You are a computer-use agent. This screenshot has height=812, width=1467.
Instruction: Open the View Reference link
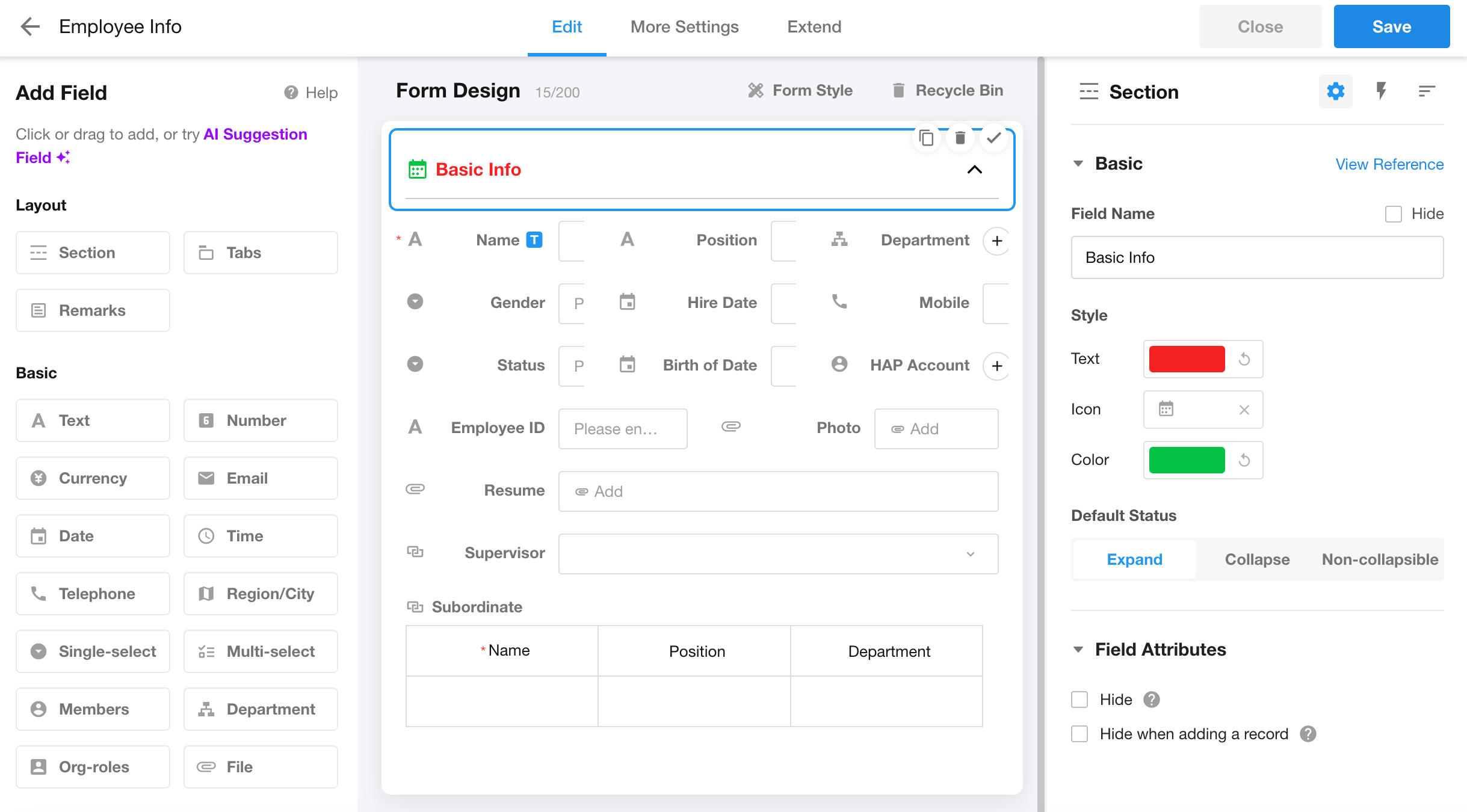(1389, 164)
